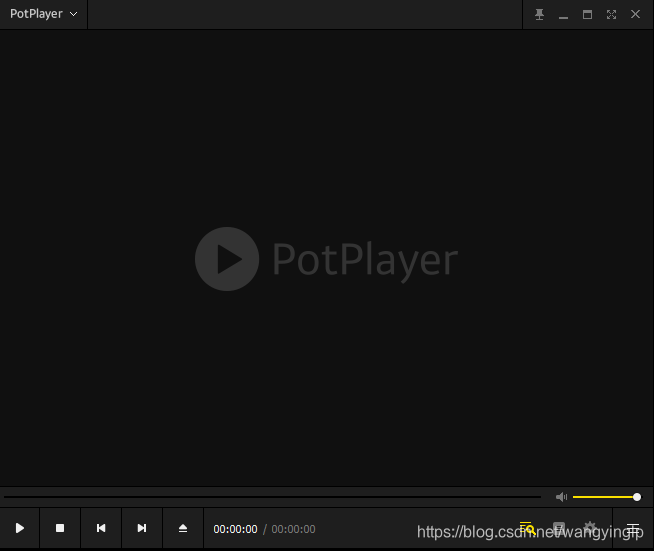Image resolution: width=654 pixels, height=551 pixels.
Task: Switch to fullscreen mode
Action: pyautogui.click(x=611, y=15)
